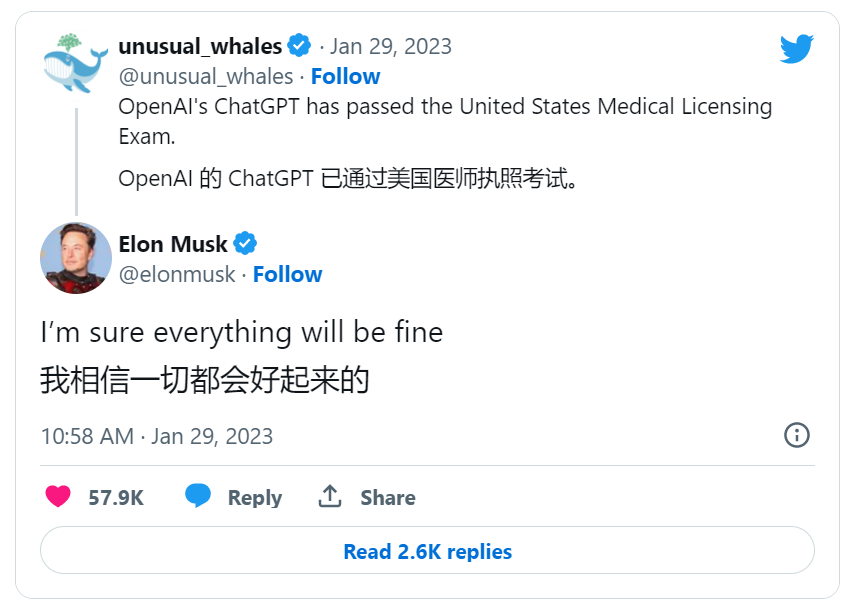The width and height of the screenshot is (849, 602).
Task: Follow the elonmusk account
Action: coord(287,274)
